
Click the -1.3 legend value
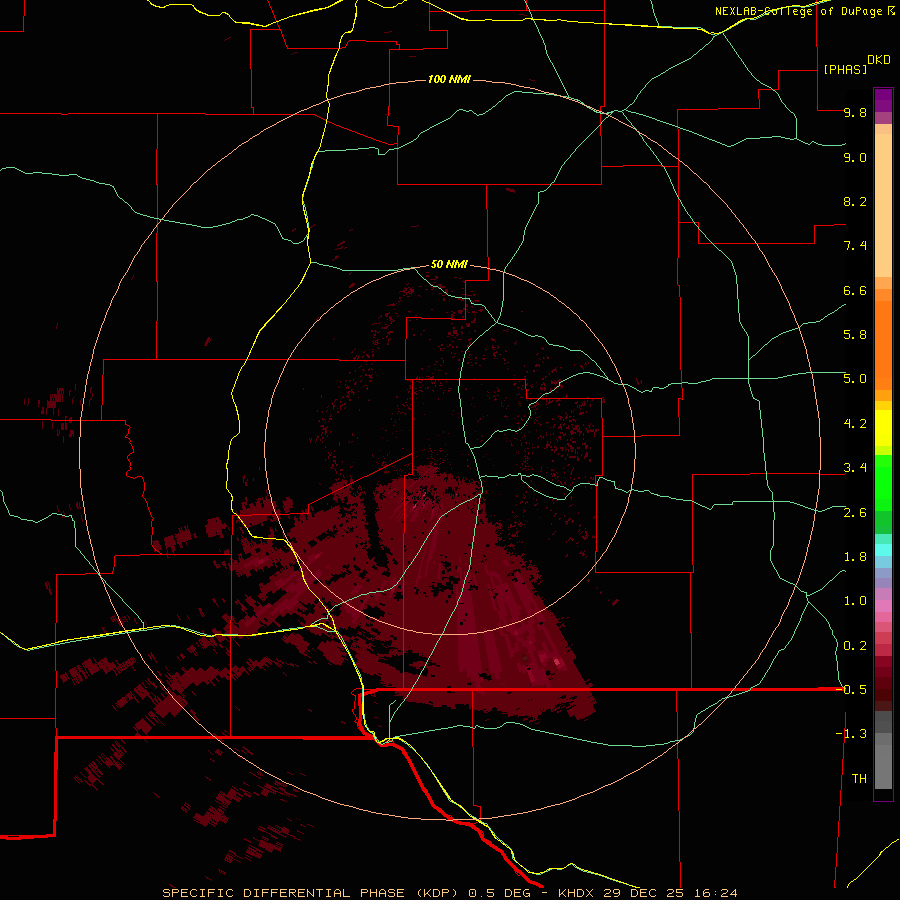click(x=851, y=734)
